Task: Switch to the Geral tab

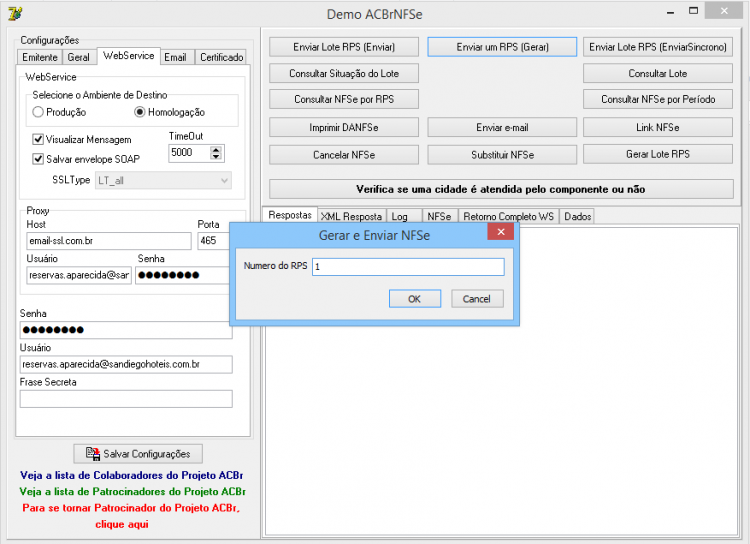Action: 78,57
